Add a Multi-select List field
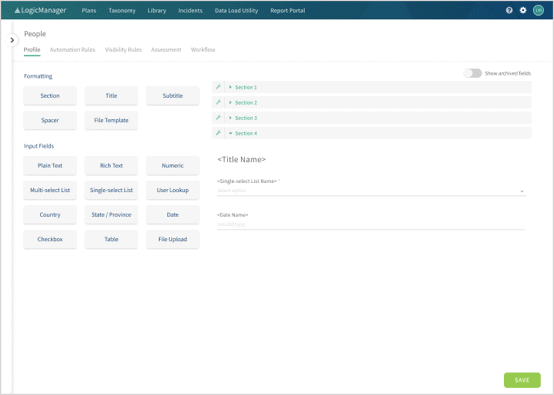The image size is (554, 395). 50,190
